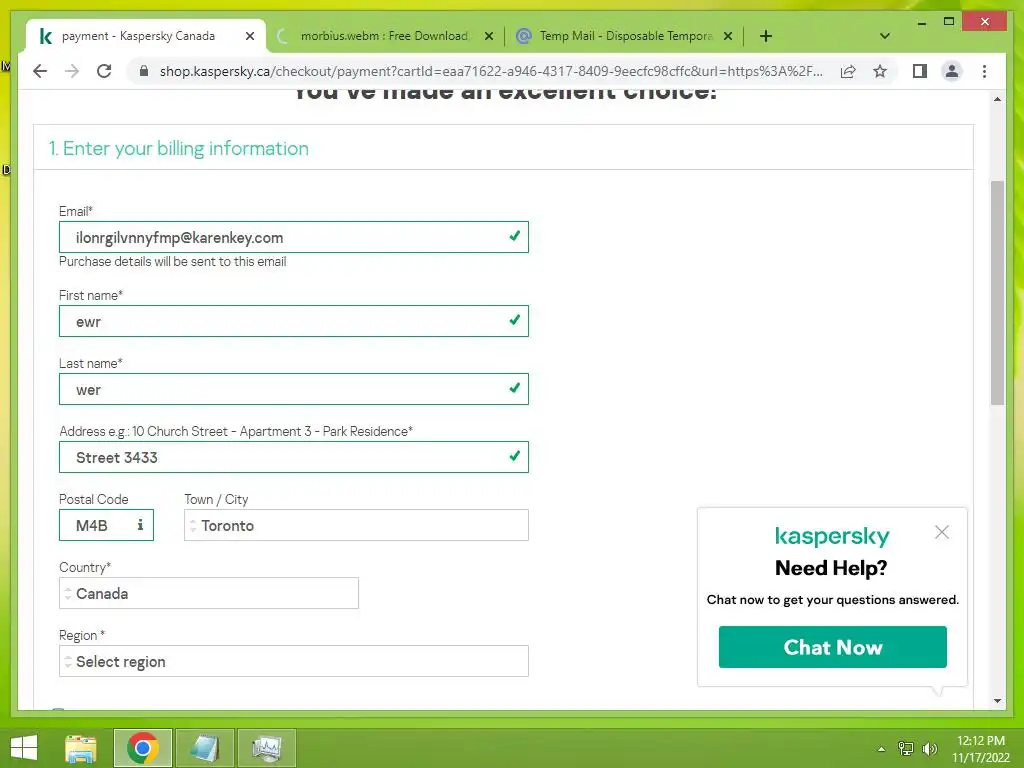
Task: Click the page scrollbar up arrow
Action: point(997,99)
